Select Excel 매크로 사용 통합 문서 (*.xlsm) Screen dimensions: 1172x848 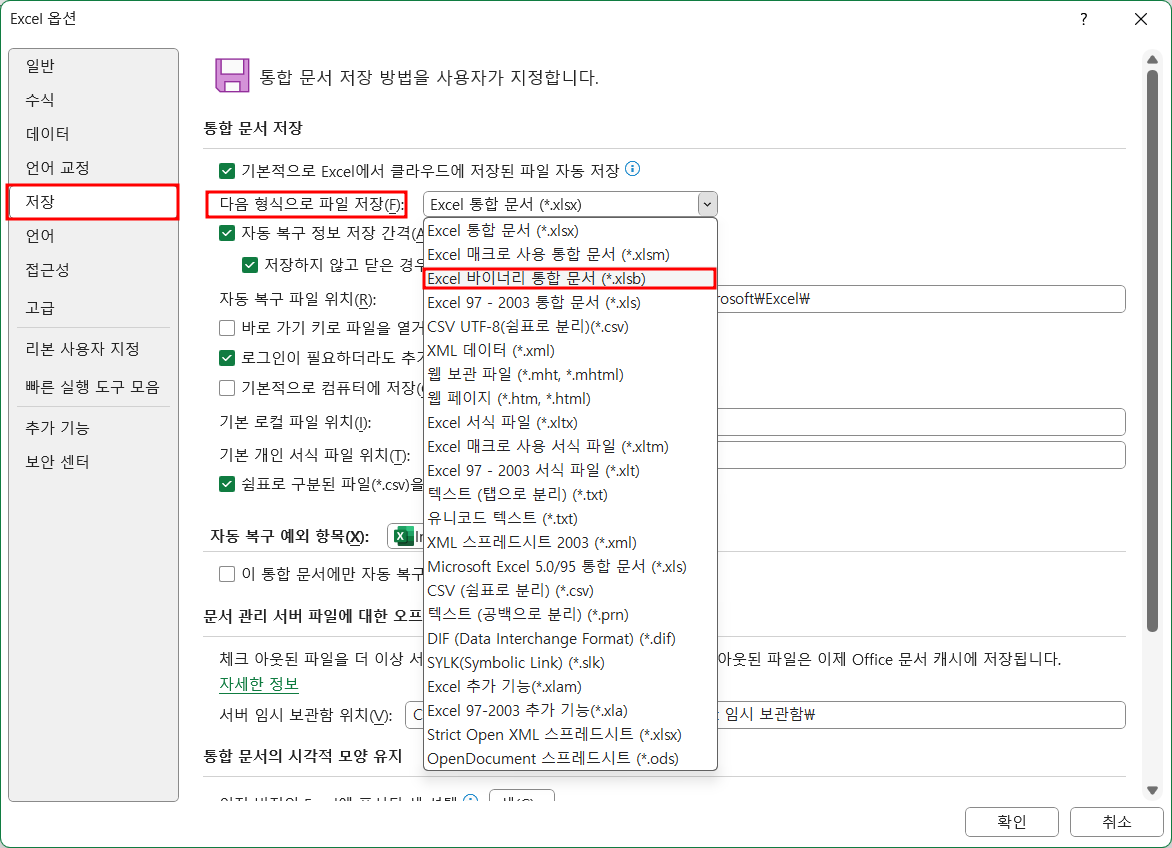tap(570, 255)
